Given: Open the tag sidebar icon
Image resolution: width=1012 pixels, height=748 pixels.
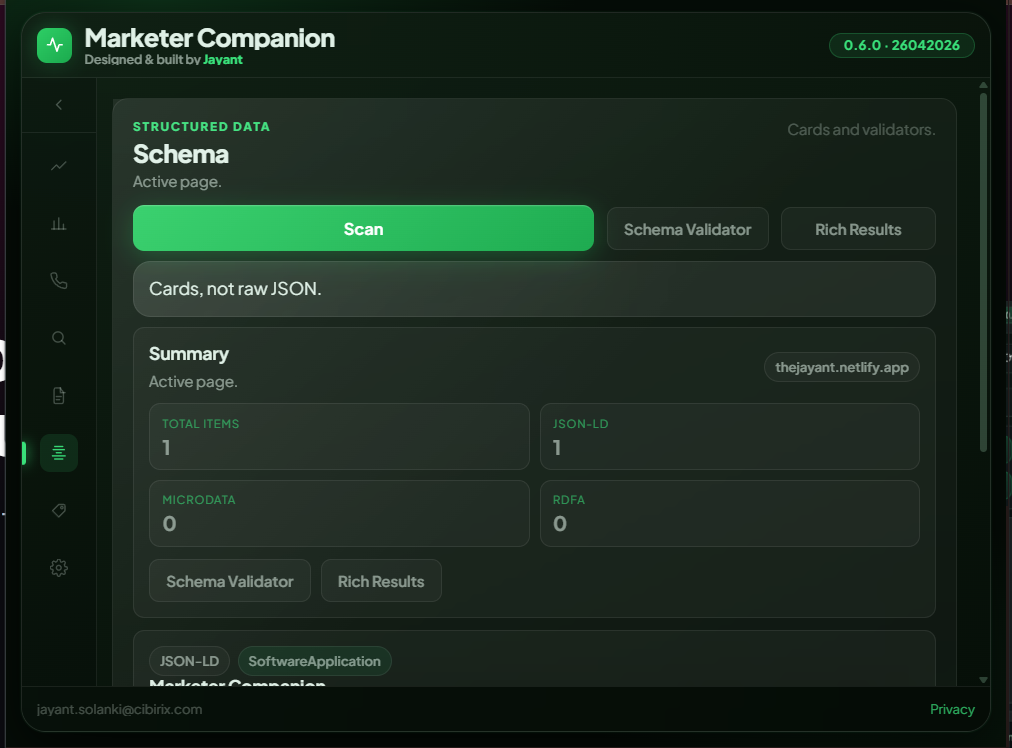Looking at the screenshot, I should click(x=59, y=510).
